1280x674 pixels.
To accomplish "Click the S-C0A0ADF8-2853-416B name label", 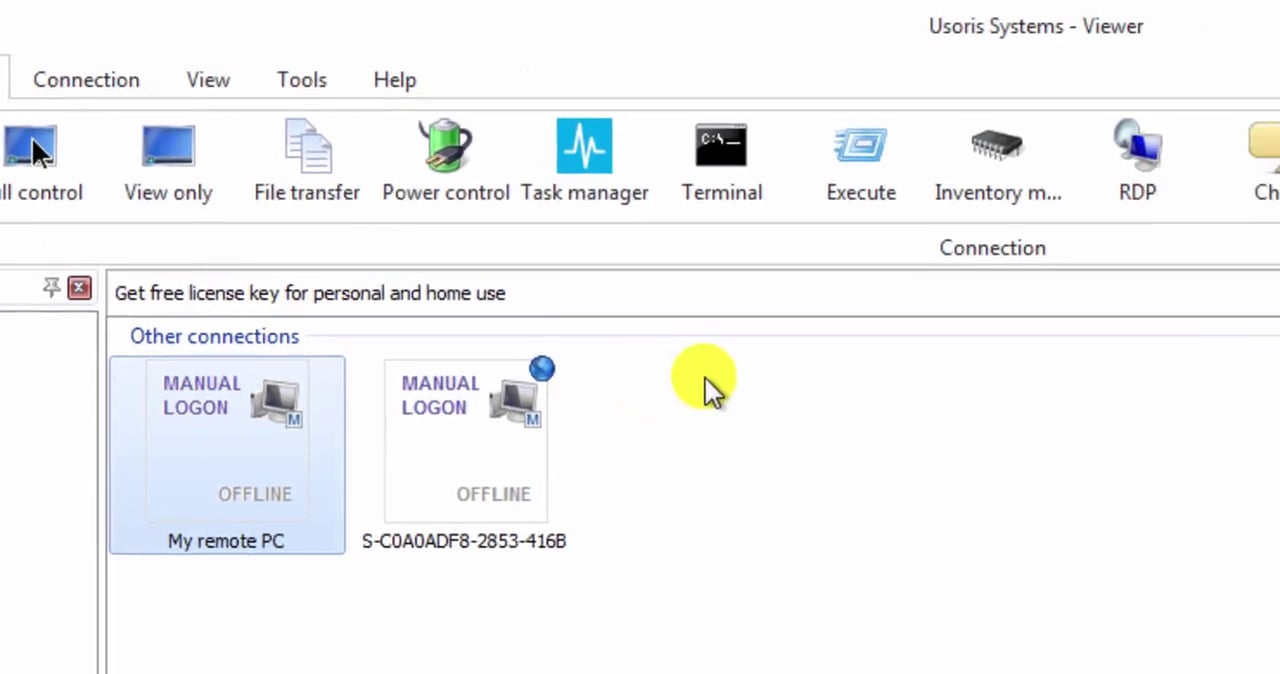I will click(464, 541).
